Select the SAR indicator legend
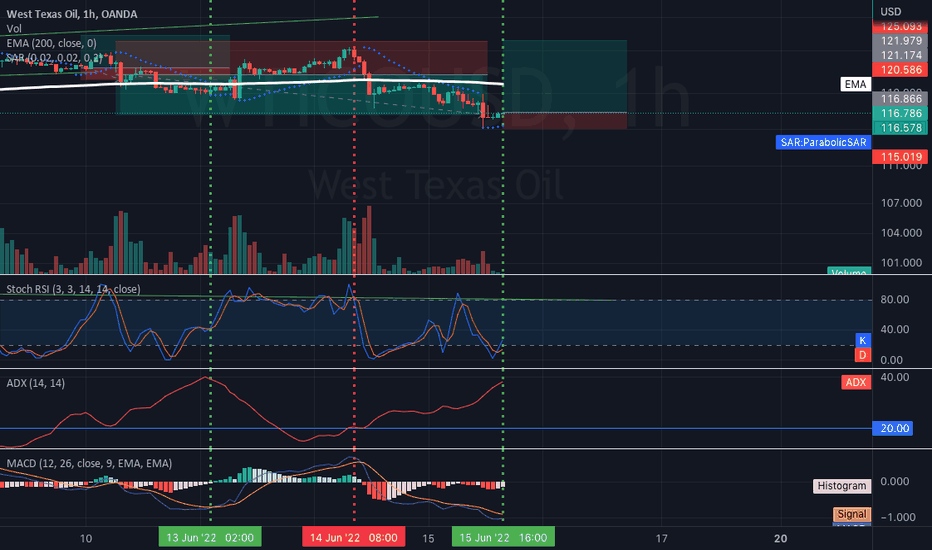The height and width of the screenshot is (550, 932). click(x=54, y=58)
